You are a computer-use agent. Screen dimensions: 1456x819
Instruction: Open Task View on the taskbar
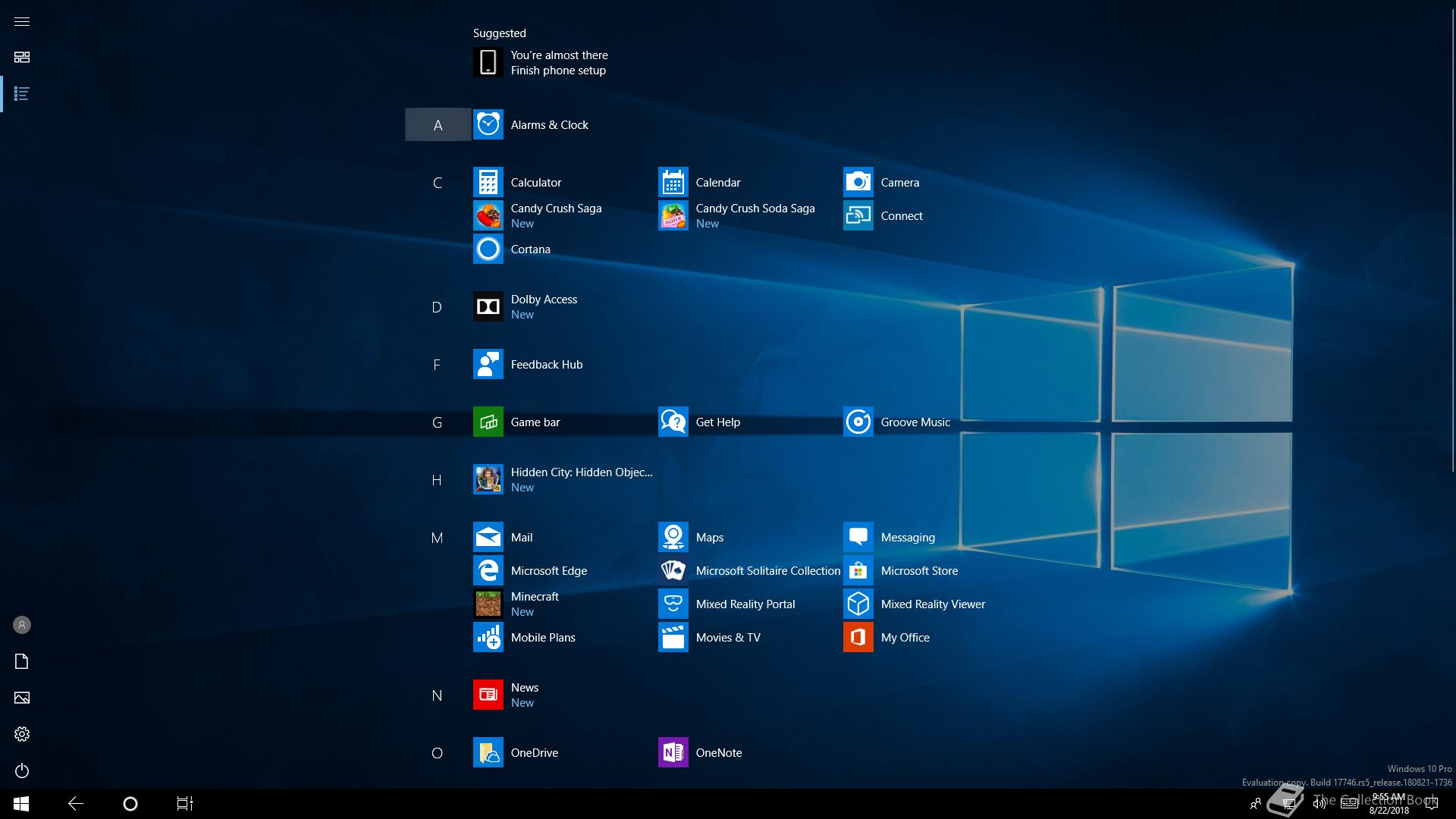pos(185,804)
